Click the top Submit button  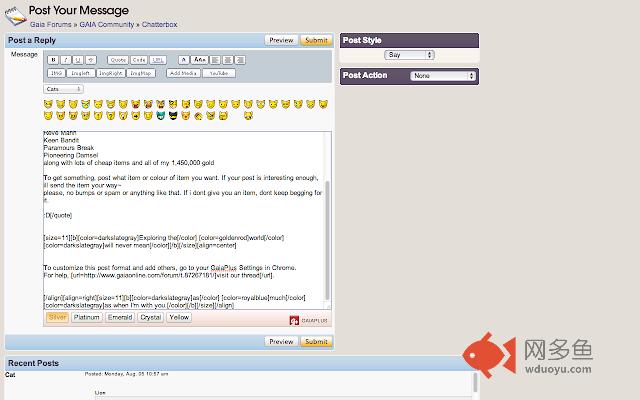315,41
